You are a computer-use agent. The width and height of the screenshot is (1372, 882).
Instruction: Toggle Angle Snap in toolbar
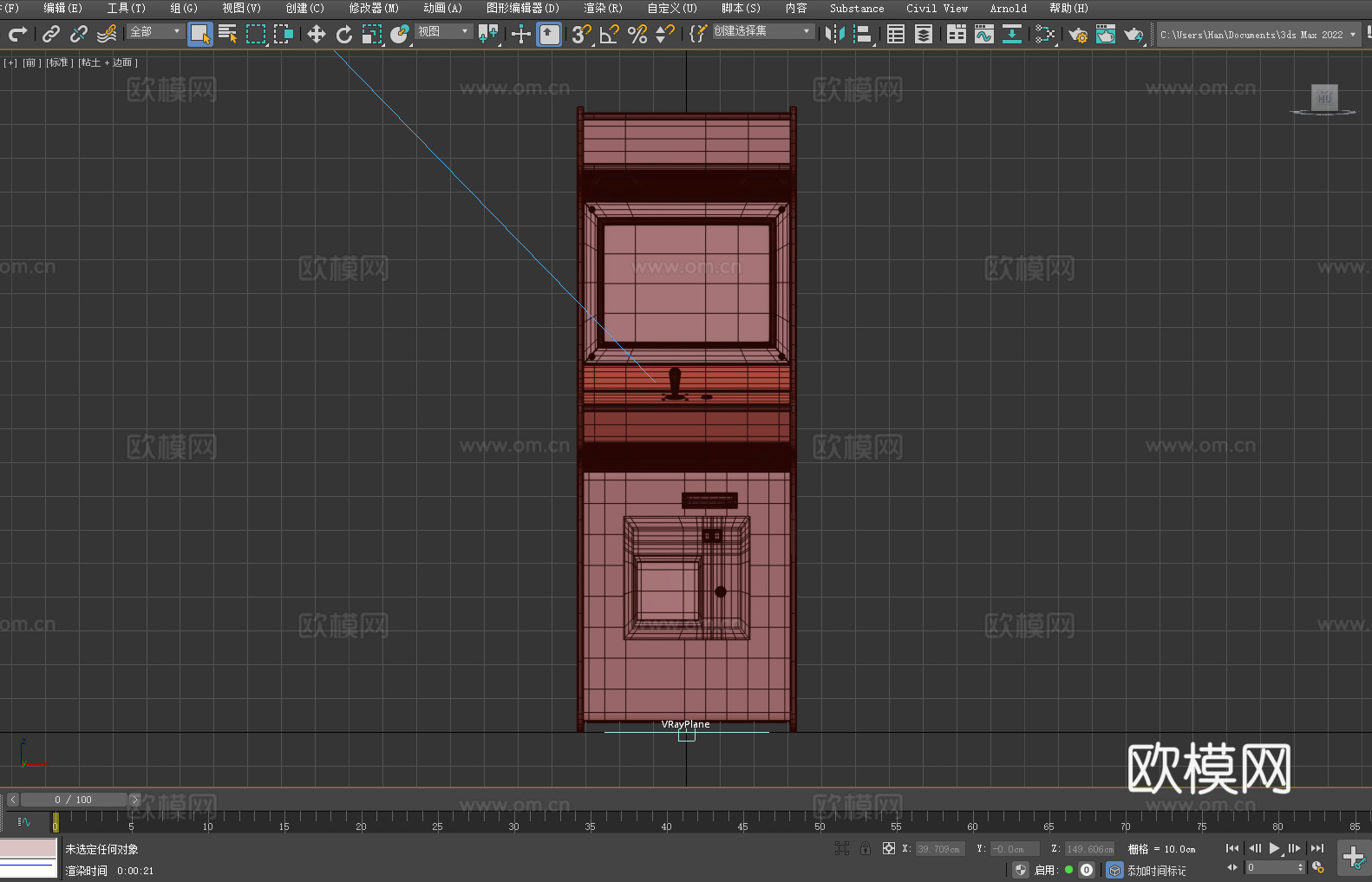pyautogui.click(x=610, y=34)
